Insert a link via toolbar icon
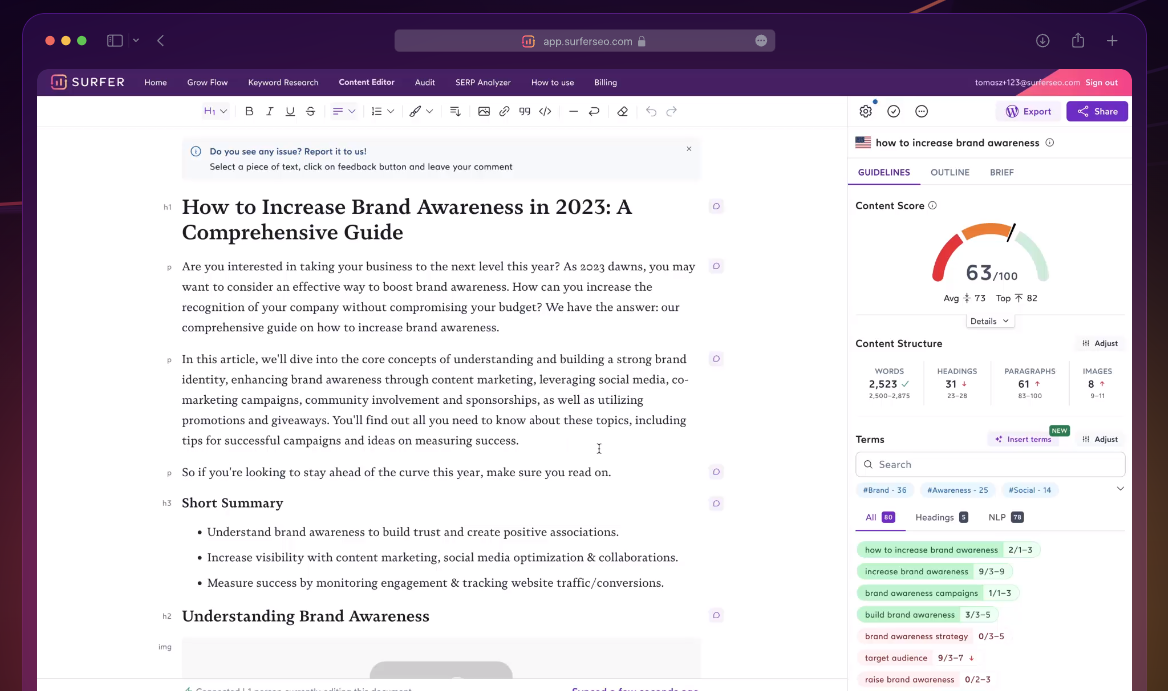Viewport: 1168px width, 691px height. (504, 112)
